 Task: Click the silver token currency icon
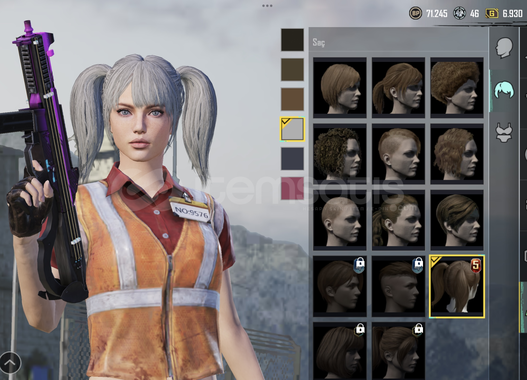click(459, 13)
